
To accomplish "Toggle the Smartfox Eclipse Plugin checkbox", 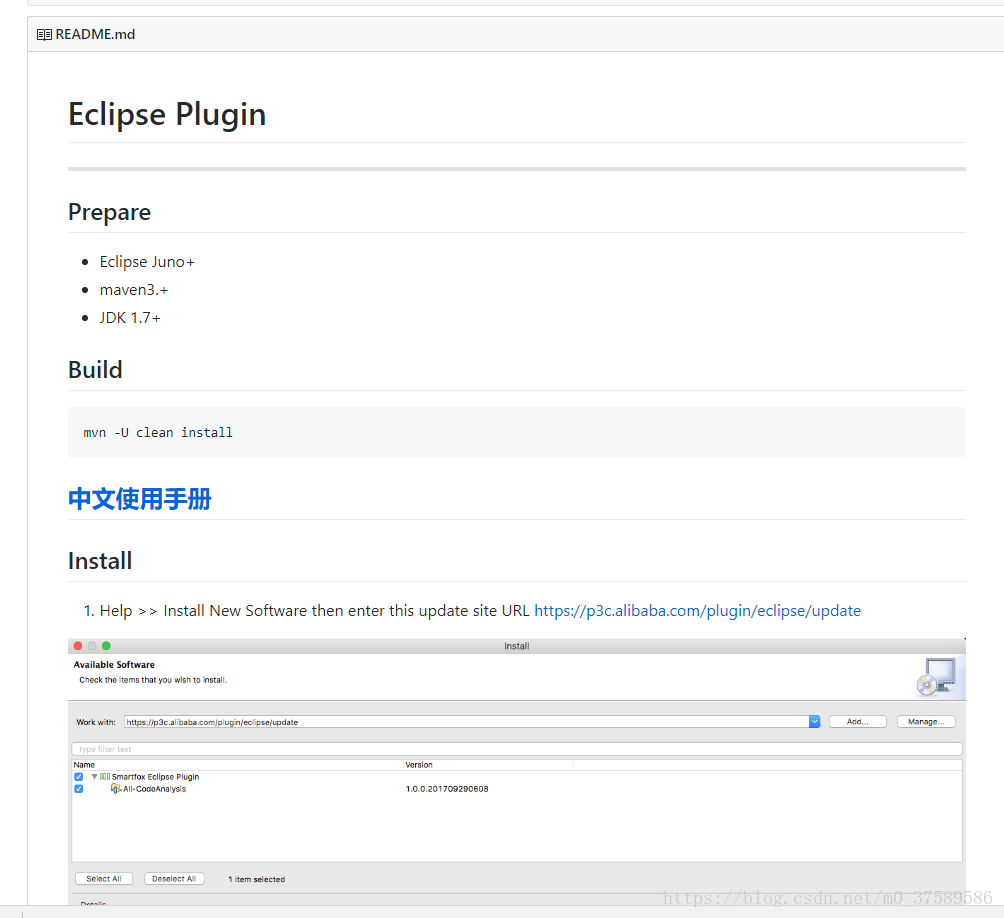I will 79,777.
